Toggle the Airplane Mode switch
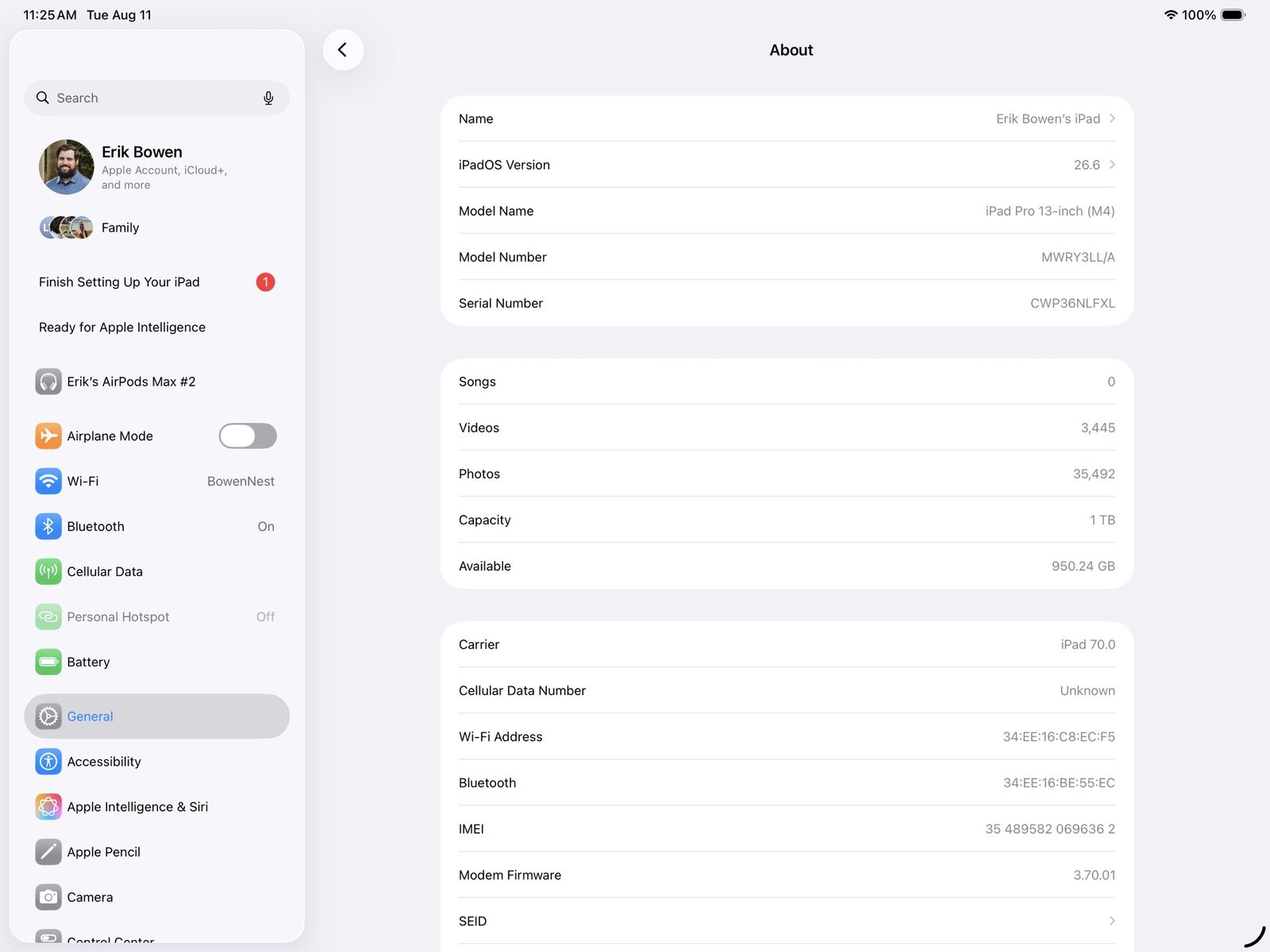This screenshot has height=952, width=1270. pos(248,436)
